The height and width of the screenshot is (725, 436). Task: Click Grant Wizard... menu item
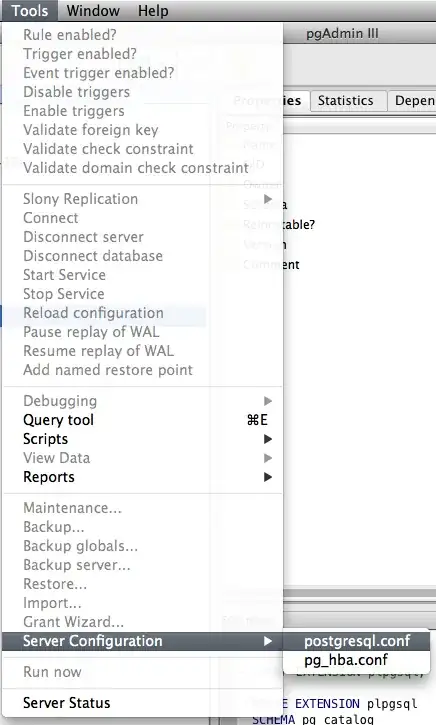pyautogui.click(x=142, y=622)
